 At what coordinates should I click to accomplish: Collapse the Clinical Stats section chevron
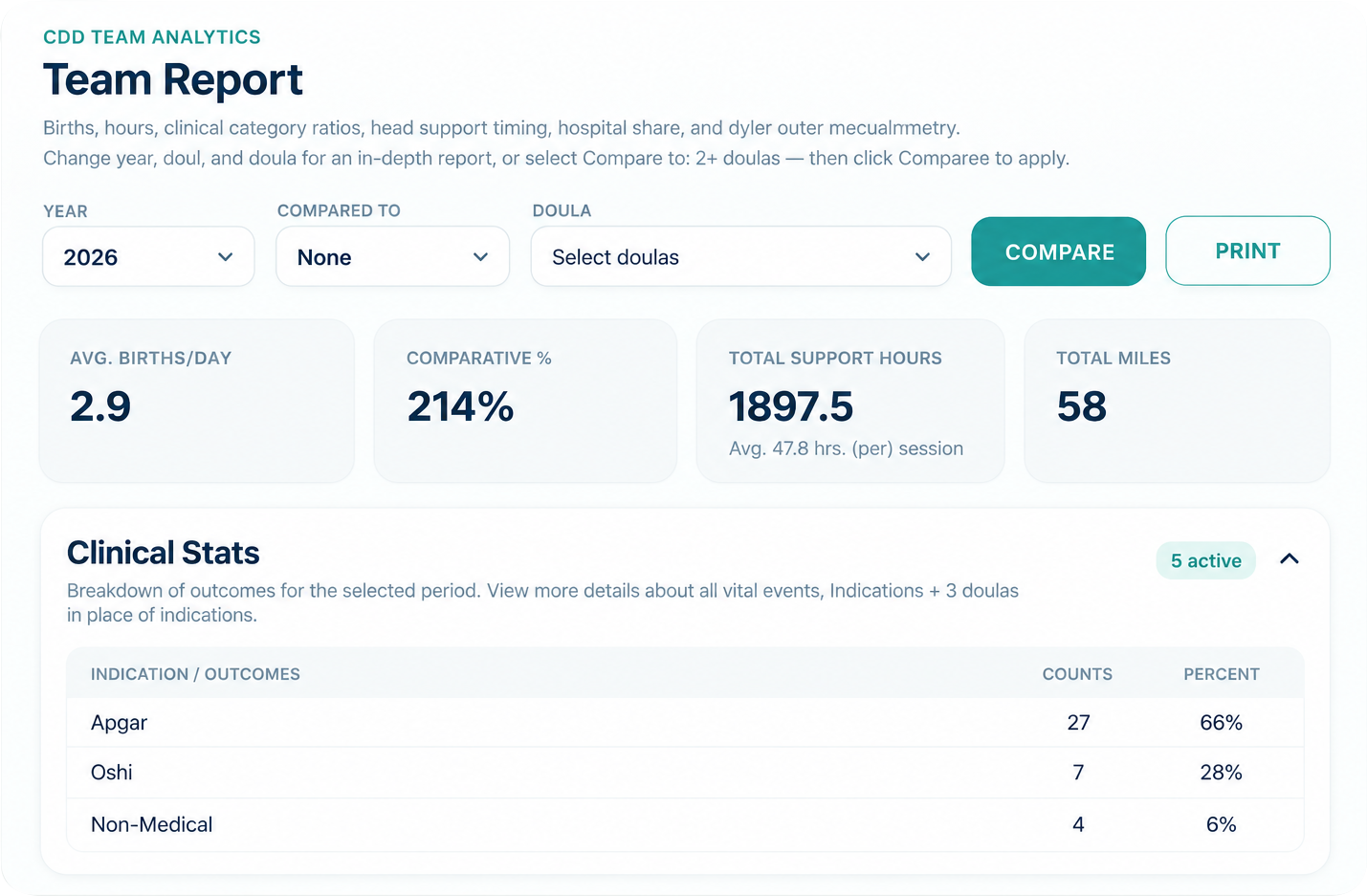1289,559
